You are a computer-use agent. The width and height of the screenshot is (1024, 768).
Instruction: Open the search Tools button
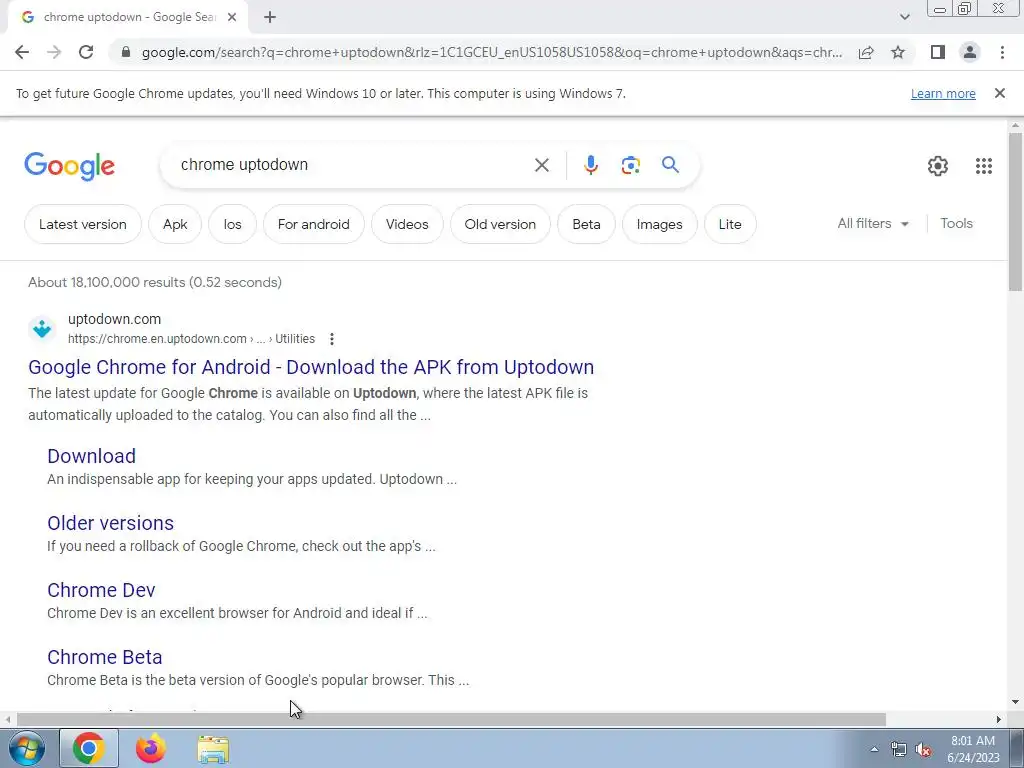tap(956, 223)
